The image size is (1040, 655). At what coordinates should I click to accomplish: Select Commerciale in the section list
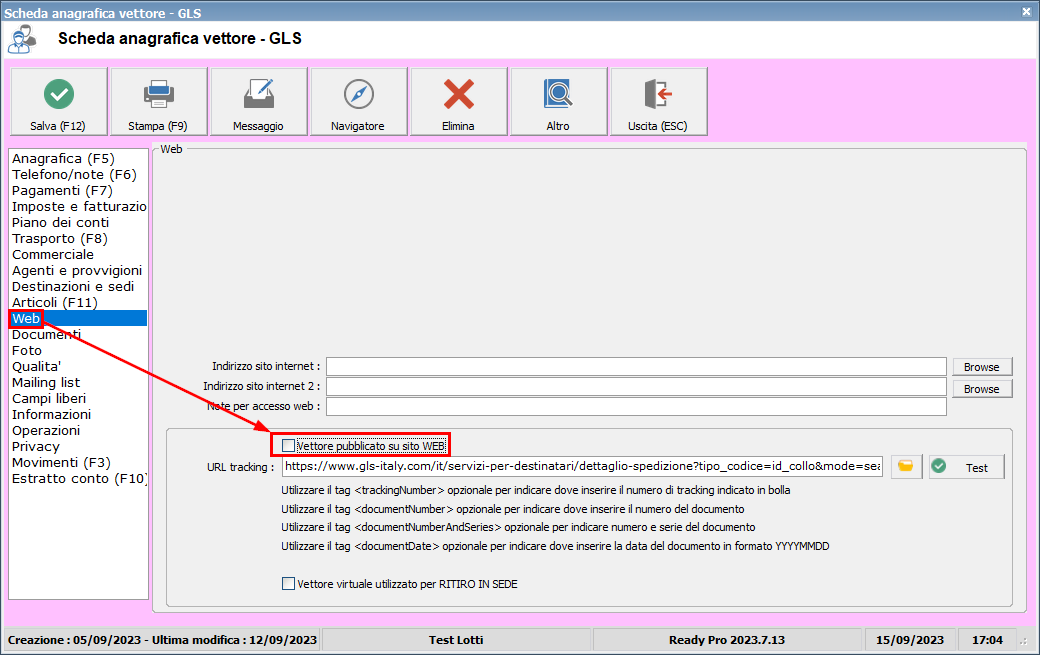[x=78, y=255]
